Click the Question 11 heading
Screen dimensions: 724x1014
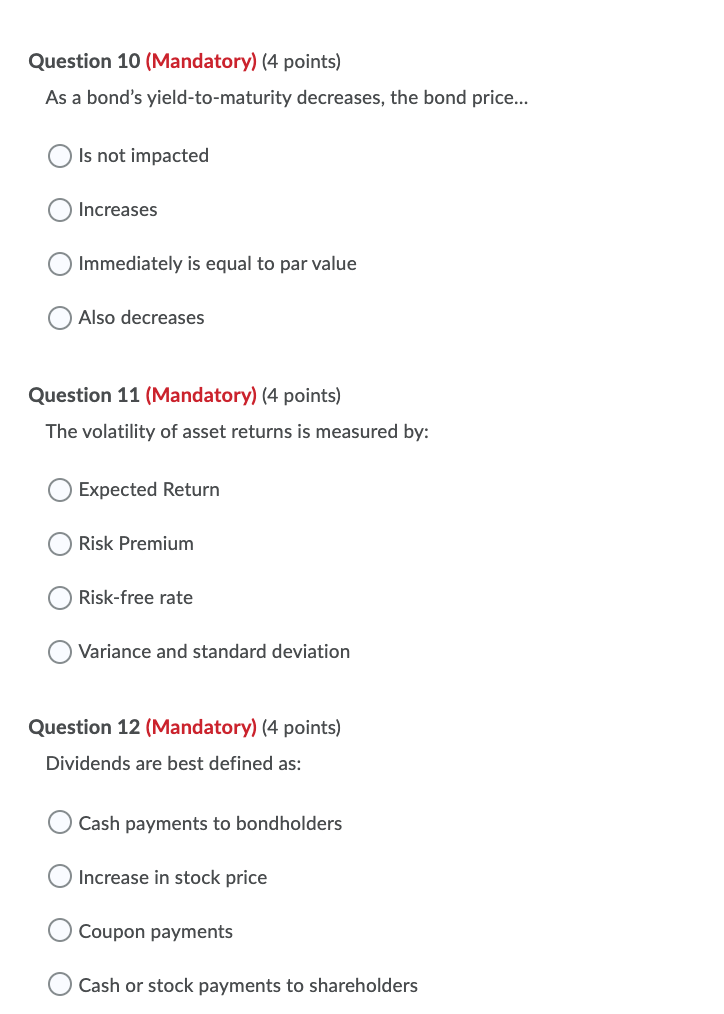coord(86,395)
